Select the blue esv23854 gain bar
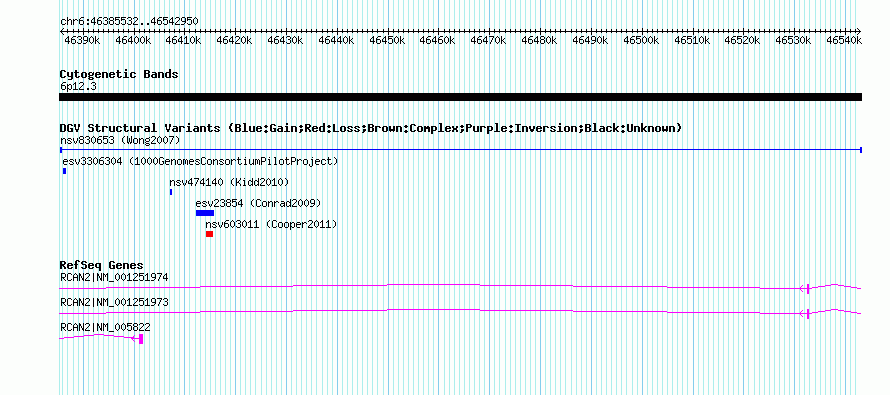 (205, 213)
